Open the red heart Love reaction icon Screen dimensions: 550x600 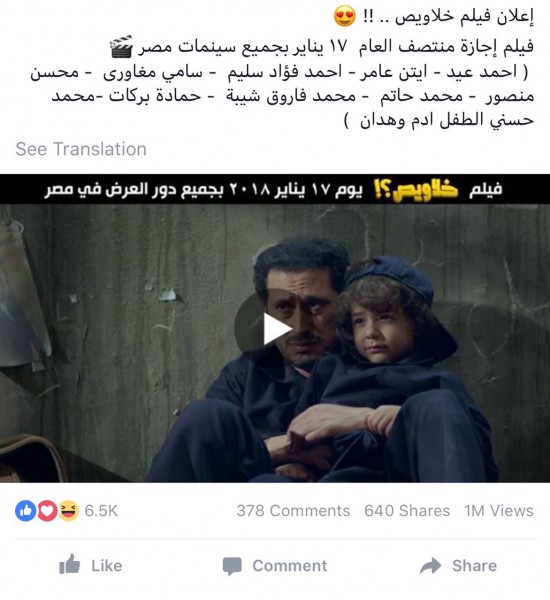tap(47, 510)
